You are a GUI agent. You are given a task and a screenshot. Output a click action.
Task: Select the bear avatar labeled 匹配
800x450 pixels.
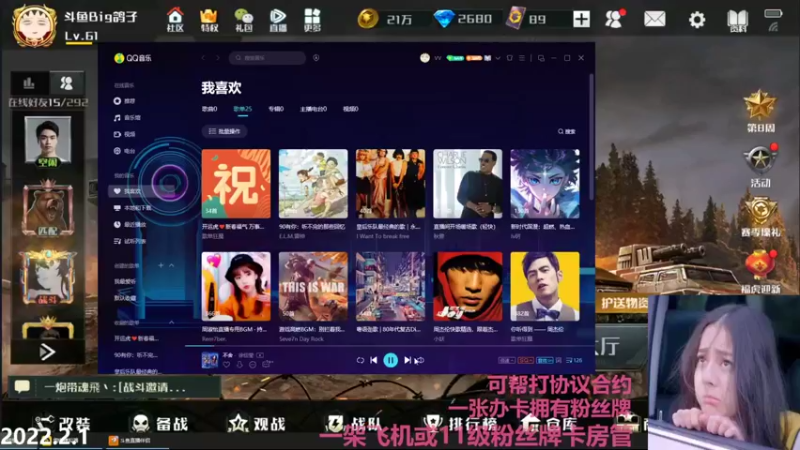47,208
